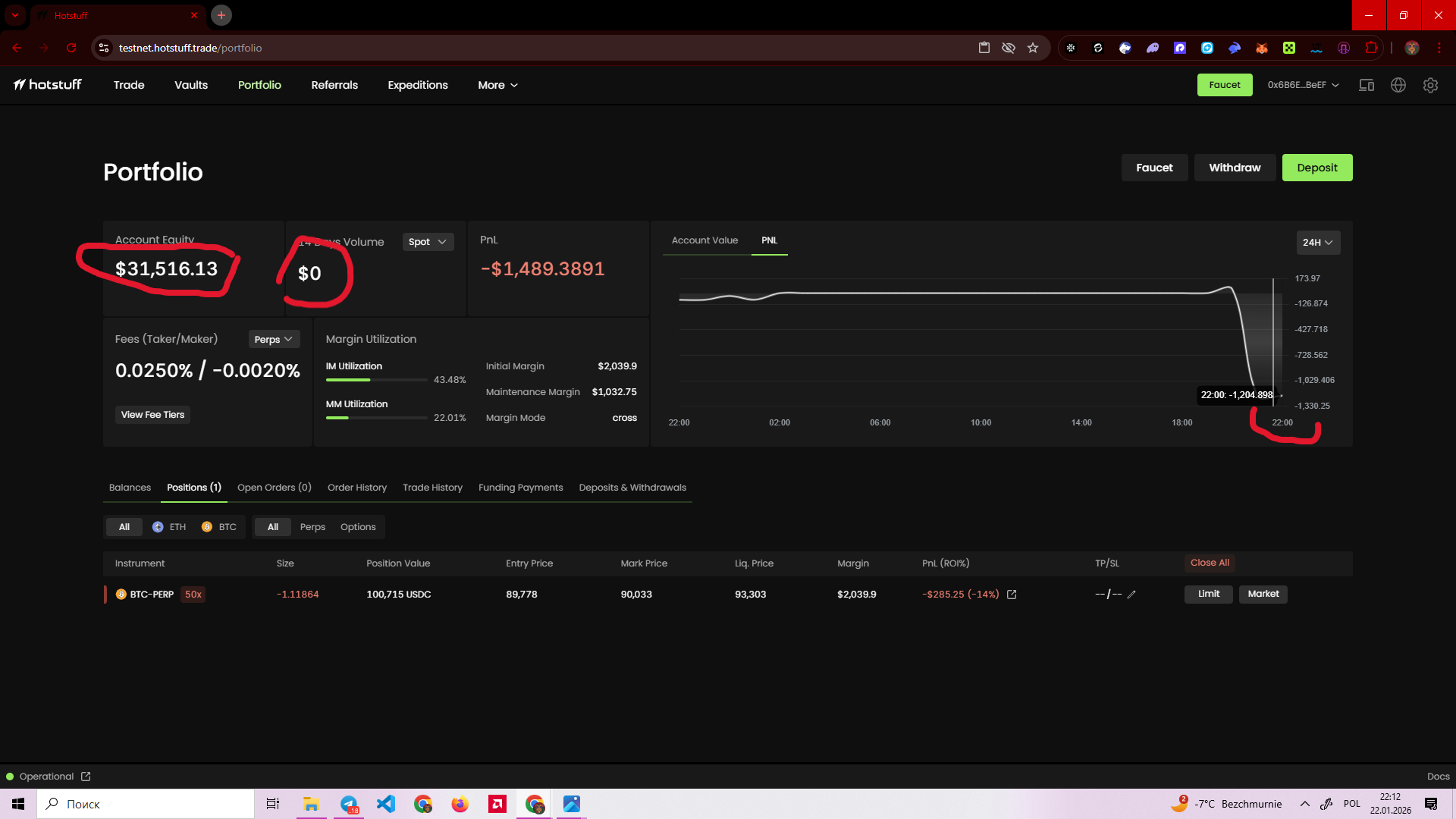Image resolution: width=1456 pixels, height=819 pixels.
Task: Switch to the Trade History tab
Action: [x=432, y=488]
